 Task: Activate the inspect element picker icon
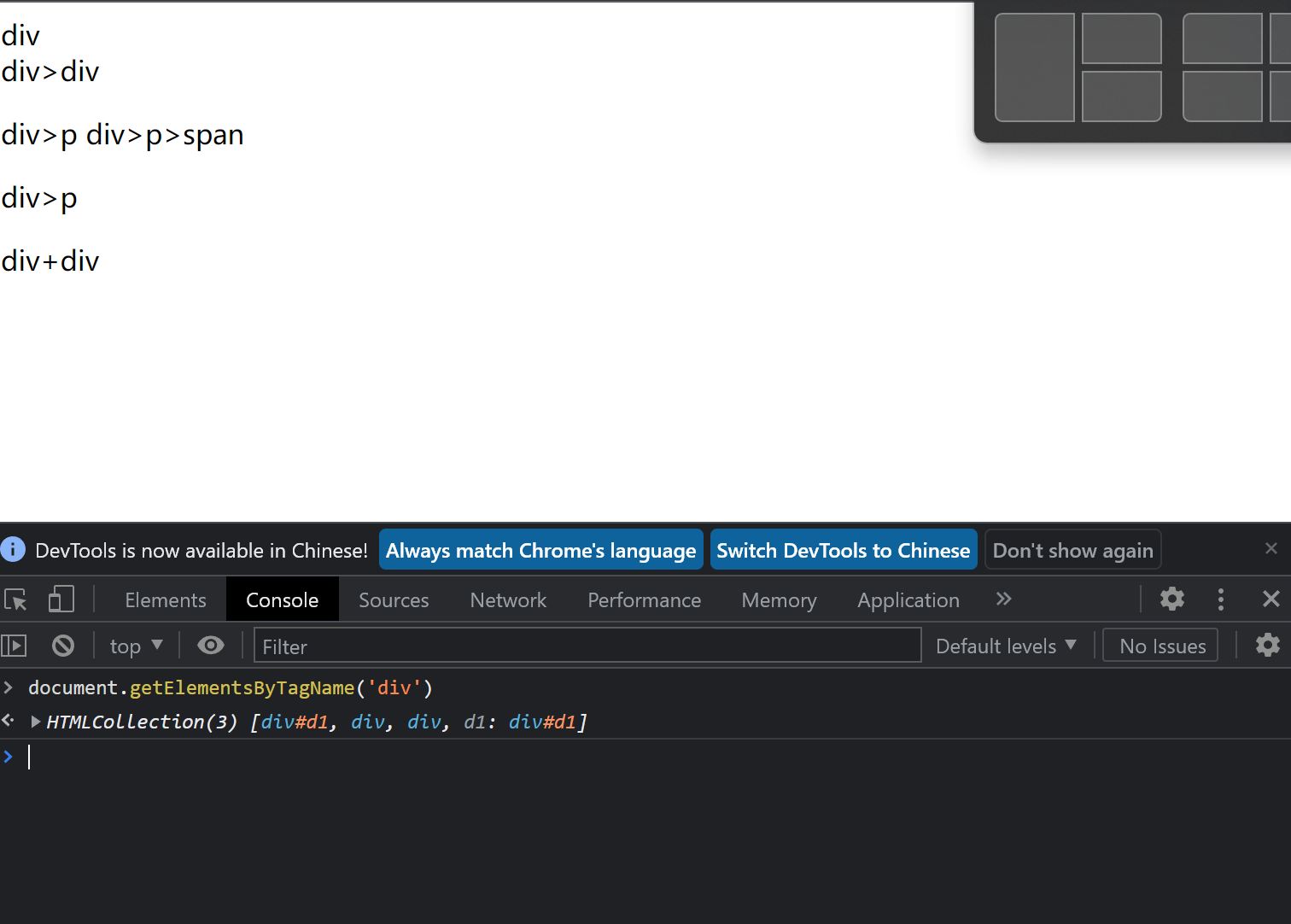tap(16, 599)
